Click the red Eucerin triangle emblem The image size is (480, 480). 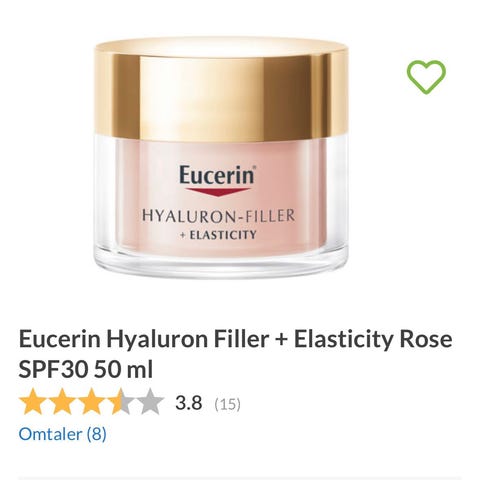click(x=217, y=192)
